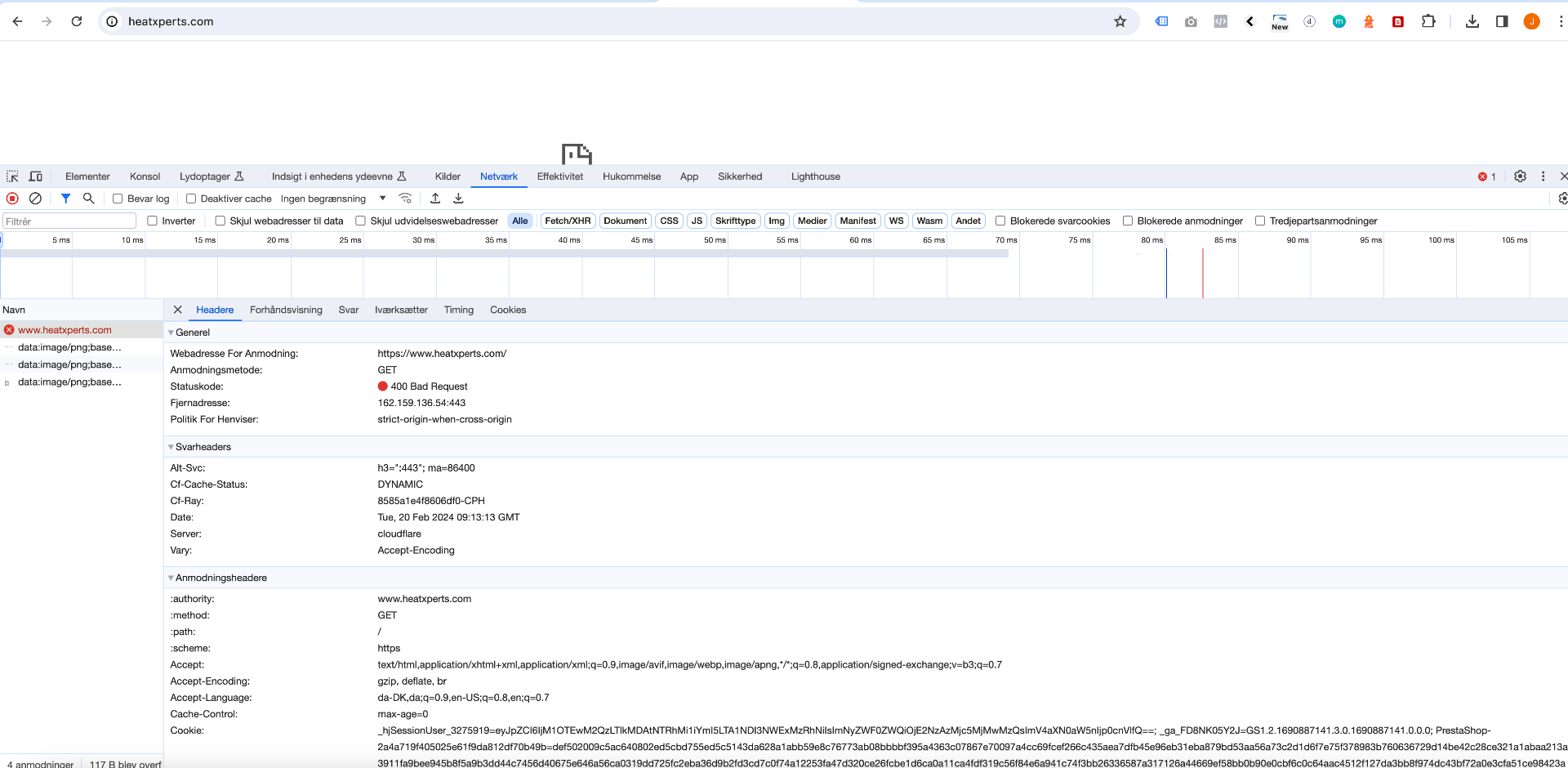
Task: Go back with the browser back arrow
Action: (x=17, y=21)
